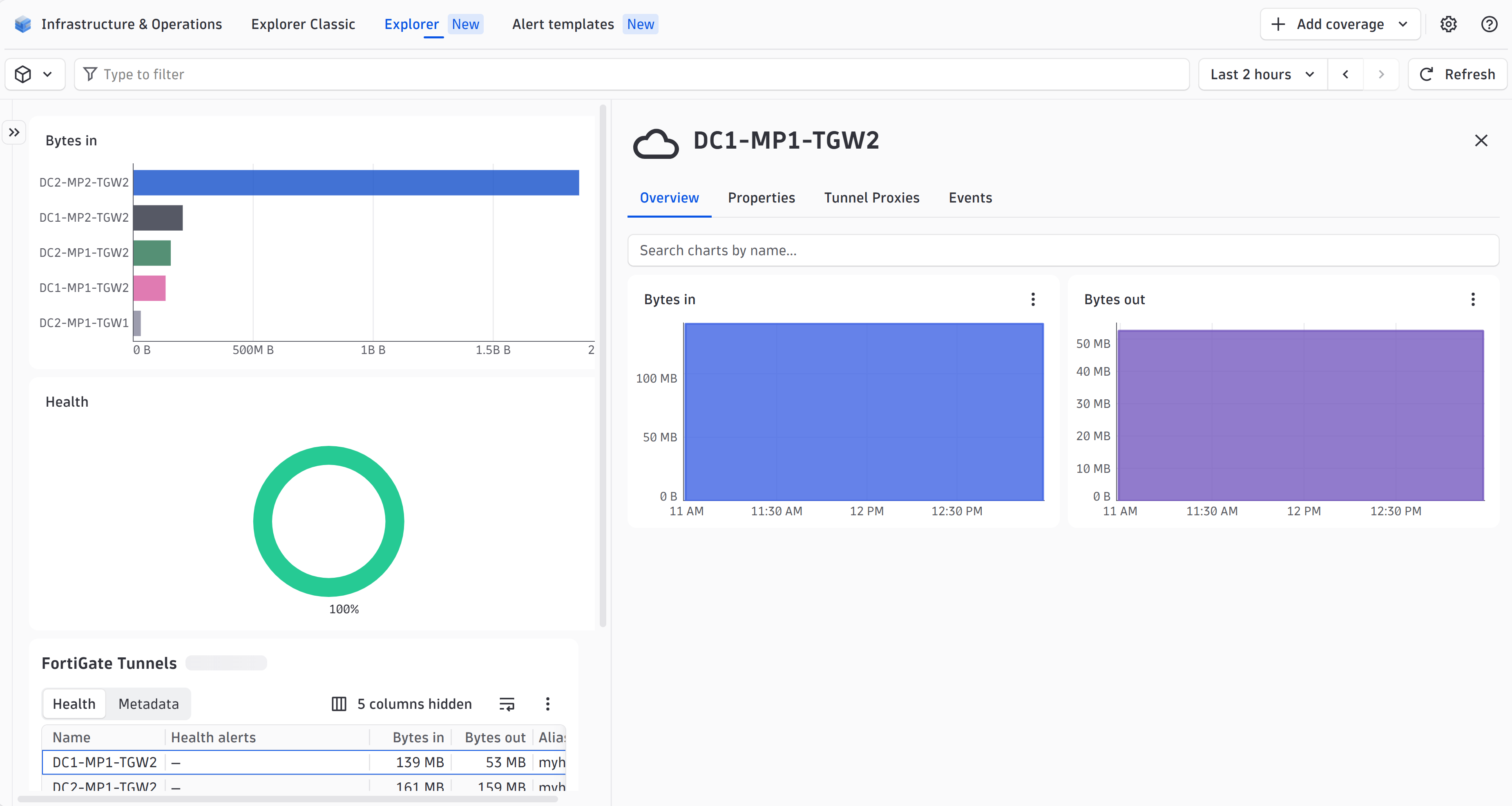The height and width of the screenshot is (806, 1512).
Task: Open Alert templates tab
Action: (x=585, y=24)
